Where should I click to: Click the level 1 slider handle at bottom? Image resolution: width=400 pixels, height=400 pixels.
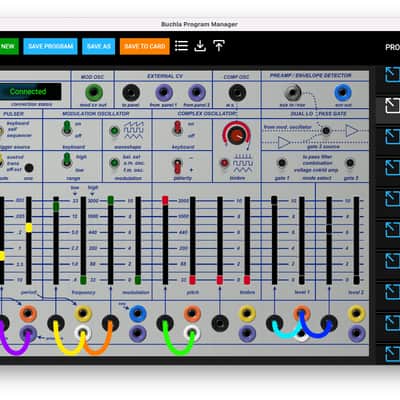pos(302,280)
